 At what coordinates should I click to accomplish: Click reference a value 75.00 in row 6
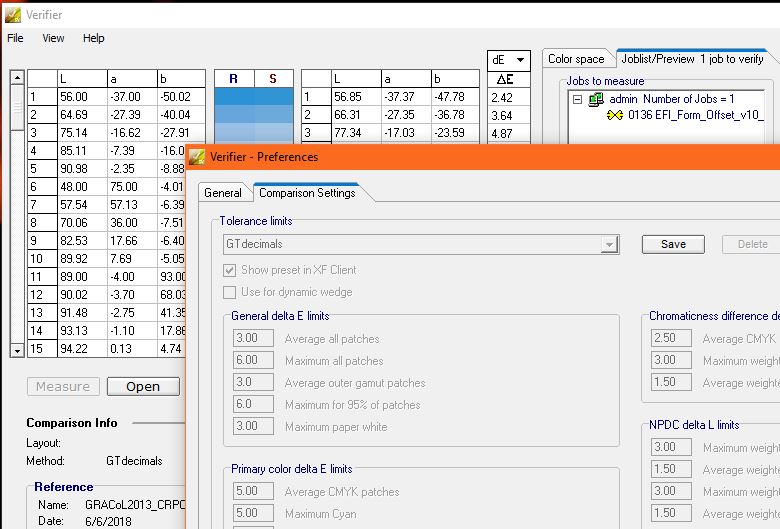pyautogui.click(x=132, y=187)
